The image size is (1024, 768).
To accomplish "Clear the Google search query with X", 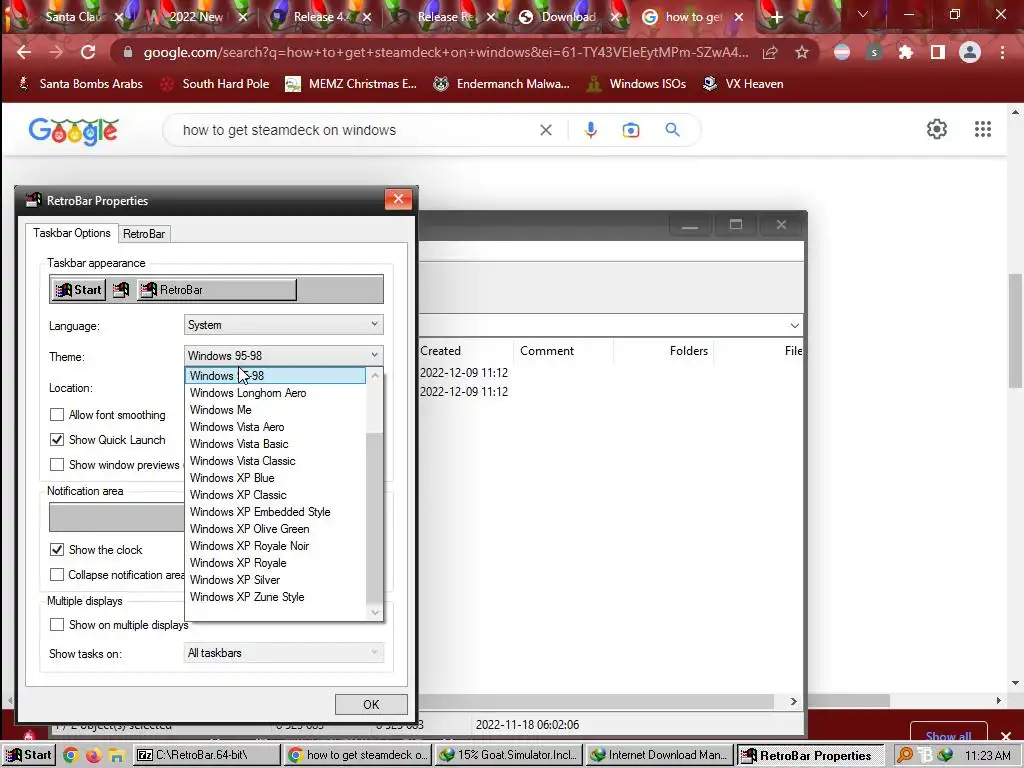I will (546, 130).
